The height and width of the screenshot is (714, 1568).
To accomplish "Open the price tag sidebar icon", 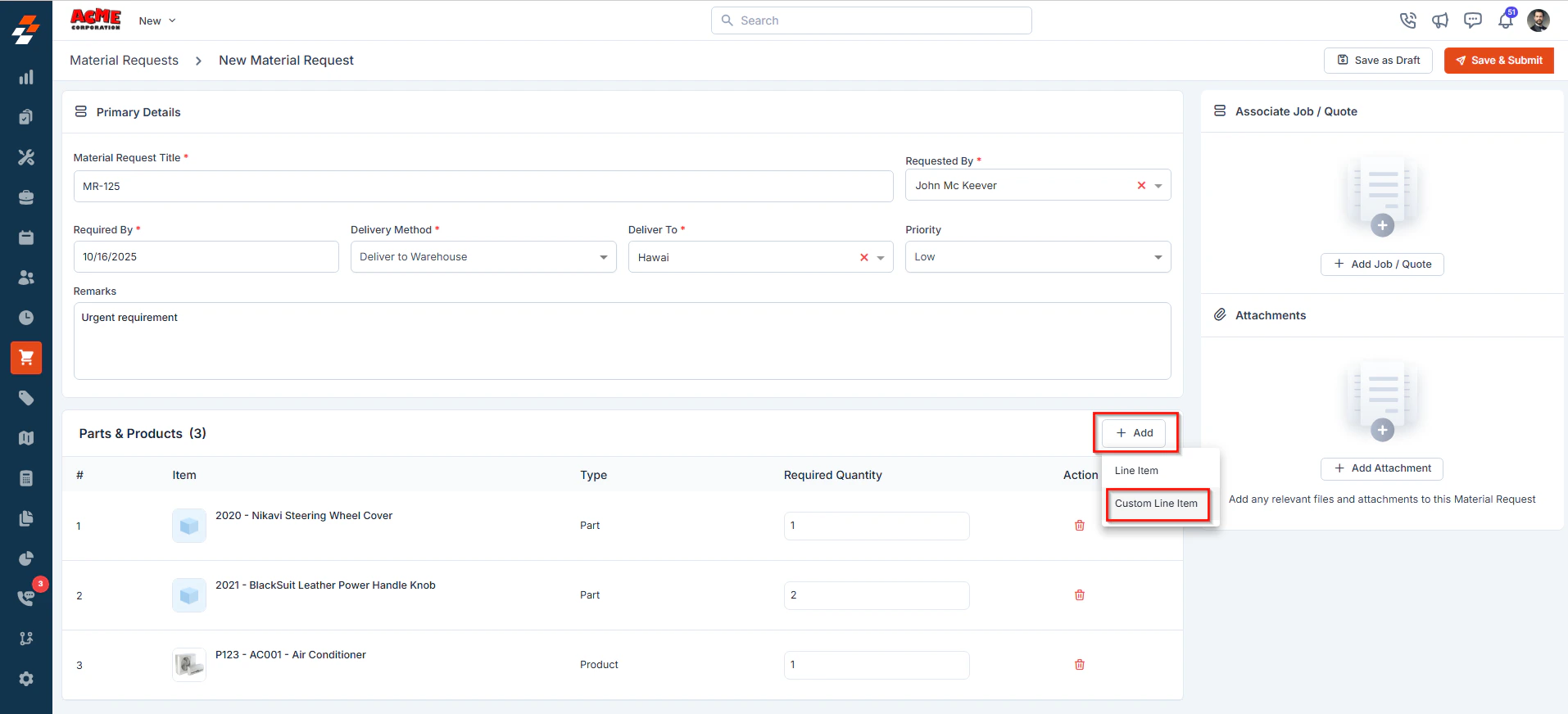I will coord(26,398).
